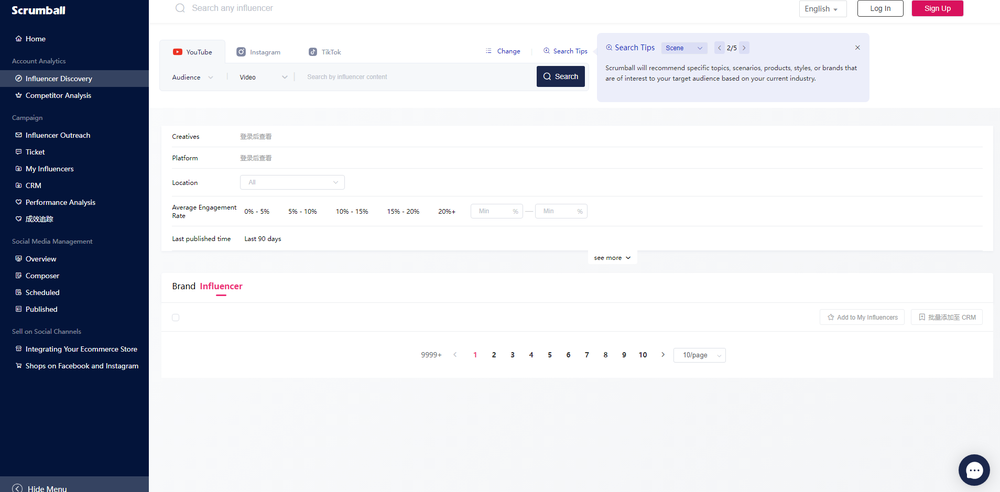Viewport: 1000px width, 492px height.
Task: Close the Search Tips panel
Action: [x=857, y=48]
